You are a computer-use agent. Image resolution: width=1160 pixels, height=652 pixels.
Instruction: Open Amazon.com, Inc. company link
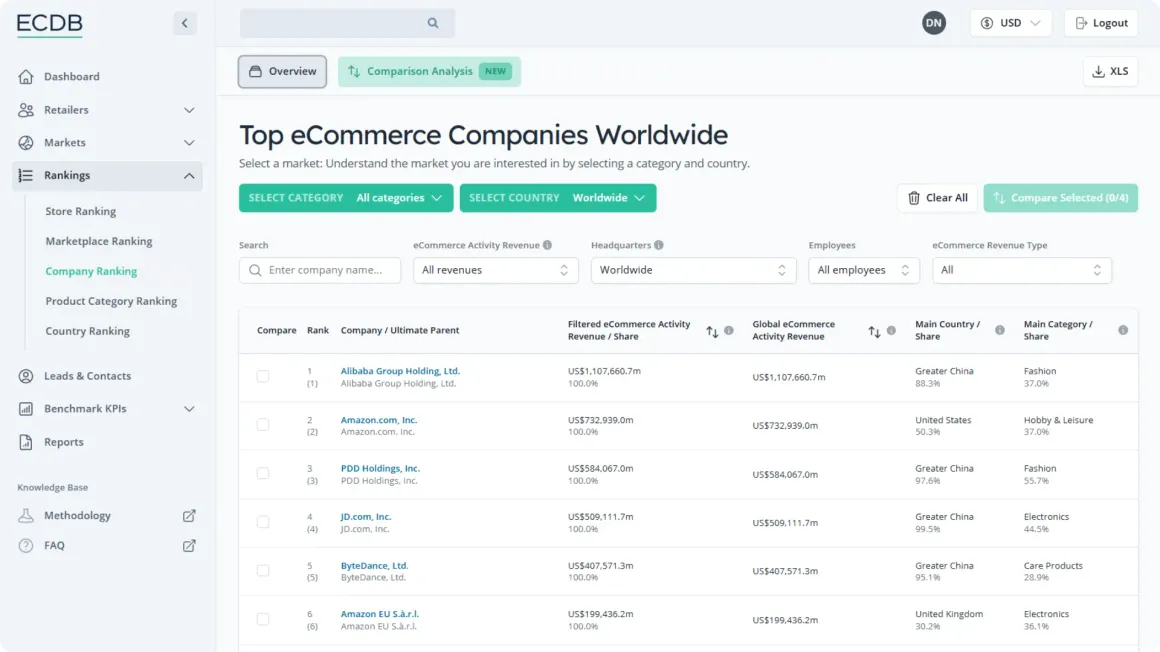pyautogui.click(x=379, y=420)
